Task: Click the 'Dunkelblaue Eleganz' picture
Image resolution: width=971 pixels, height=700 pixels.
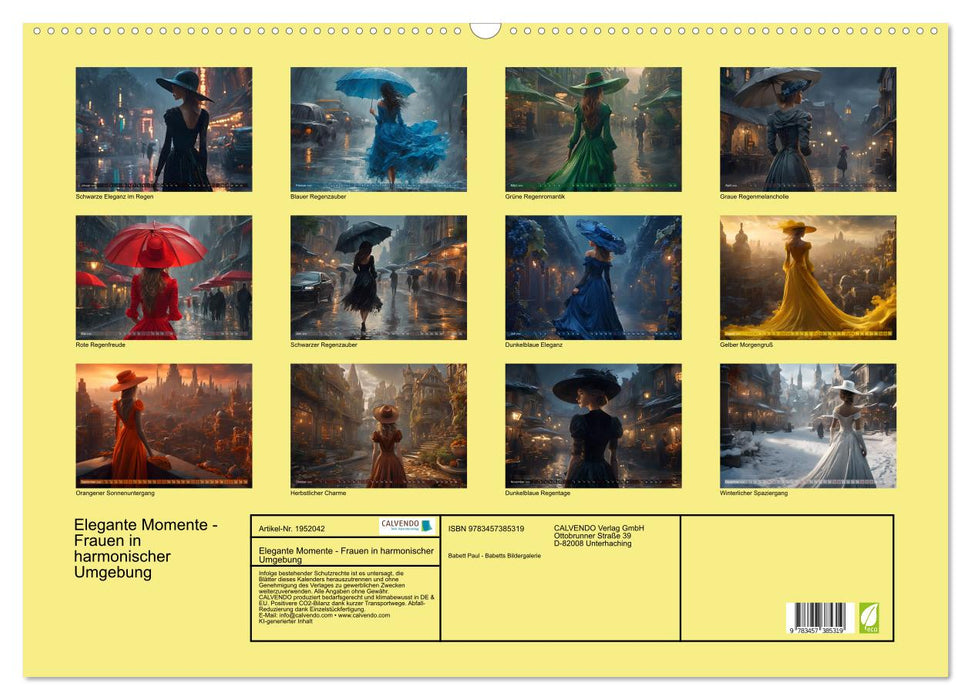Action: click(x=593, y=278)
